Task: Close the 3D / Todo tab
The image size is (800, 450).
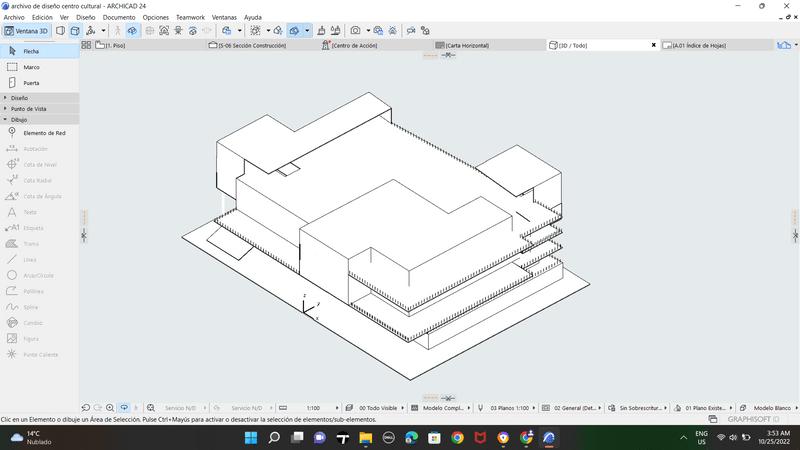Action: (654, 45)
